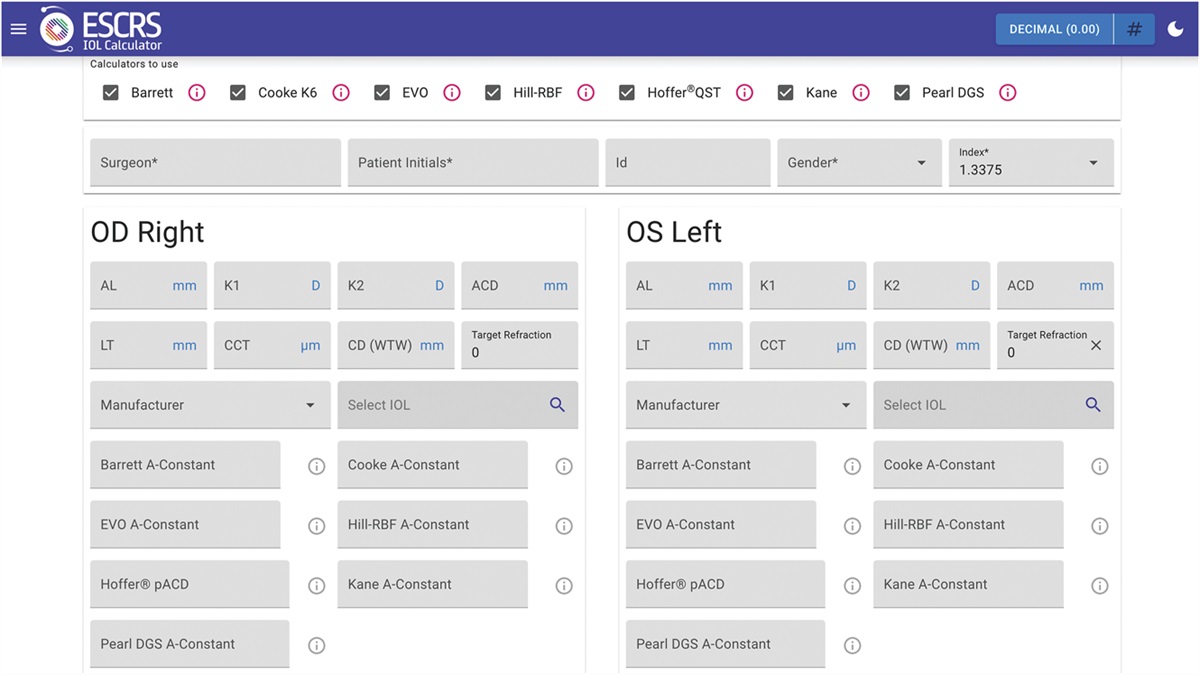Viewport: 1200px width, 675px height.
Task: Click the search icon in OD Right Select IOL
Action: (x=557, y=405)
